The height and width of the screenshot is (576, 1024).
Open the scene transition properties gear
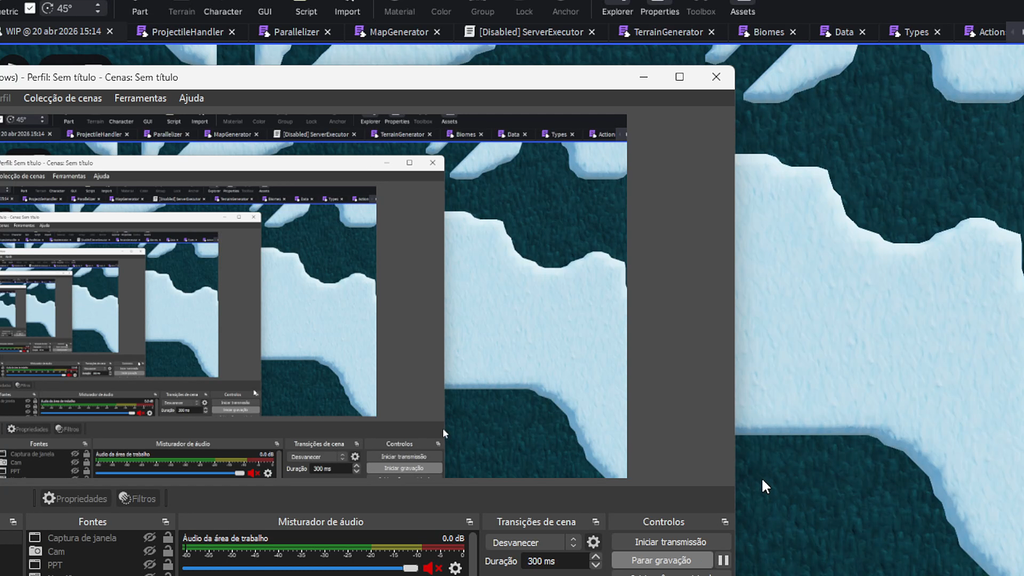593,542
